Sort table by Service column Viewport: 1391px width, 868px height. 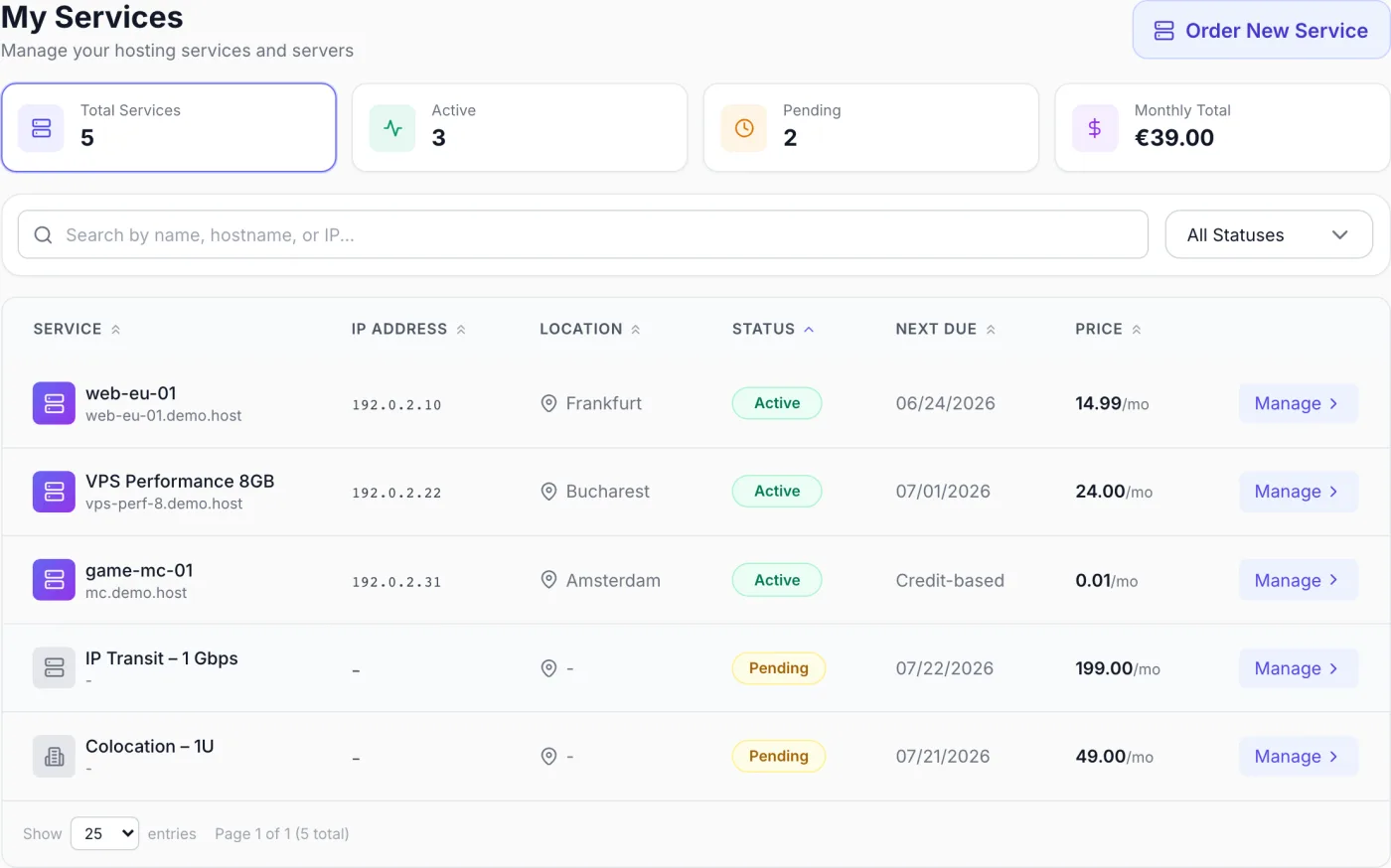[x=77, y=329]
